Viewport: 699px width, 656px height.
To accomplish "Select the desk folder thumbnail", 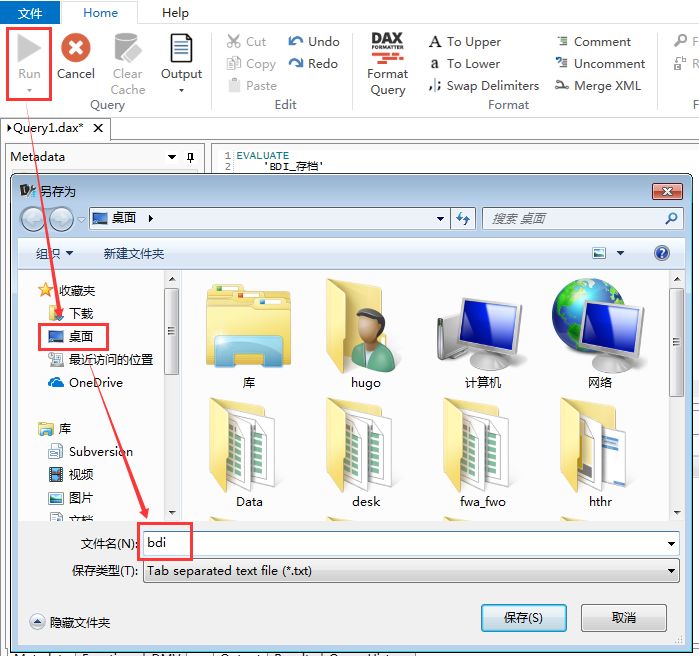I will click(366, 453).
